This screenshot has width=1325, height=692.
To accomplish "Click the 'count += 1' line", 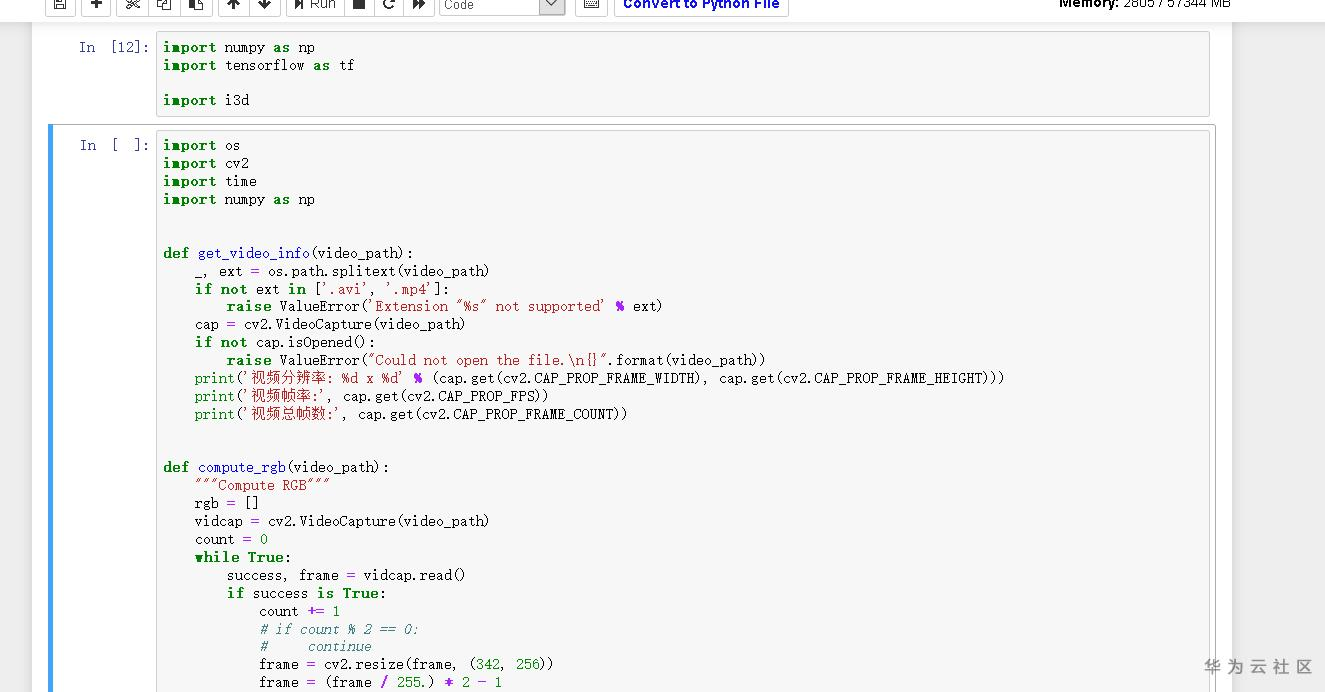I will tap(299, 611).
